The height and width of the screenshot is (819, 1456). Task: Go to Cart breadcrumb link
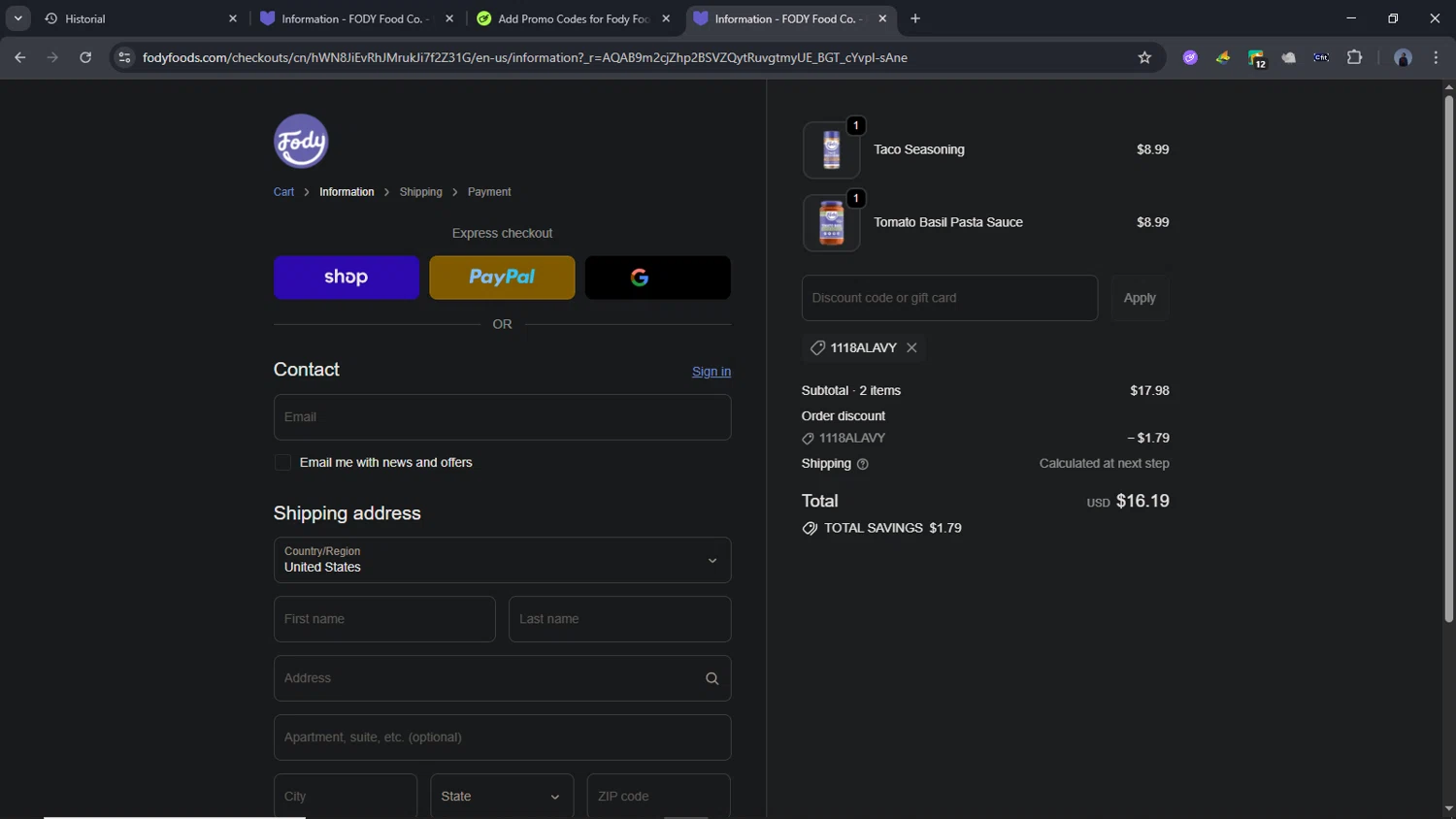283,192
